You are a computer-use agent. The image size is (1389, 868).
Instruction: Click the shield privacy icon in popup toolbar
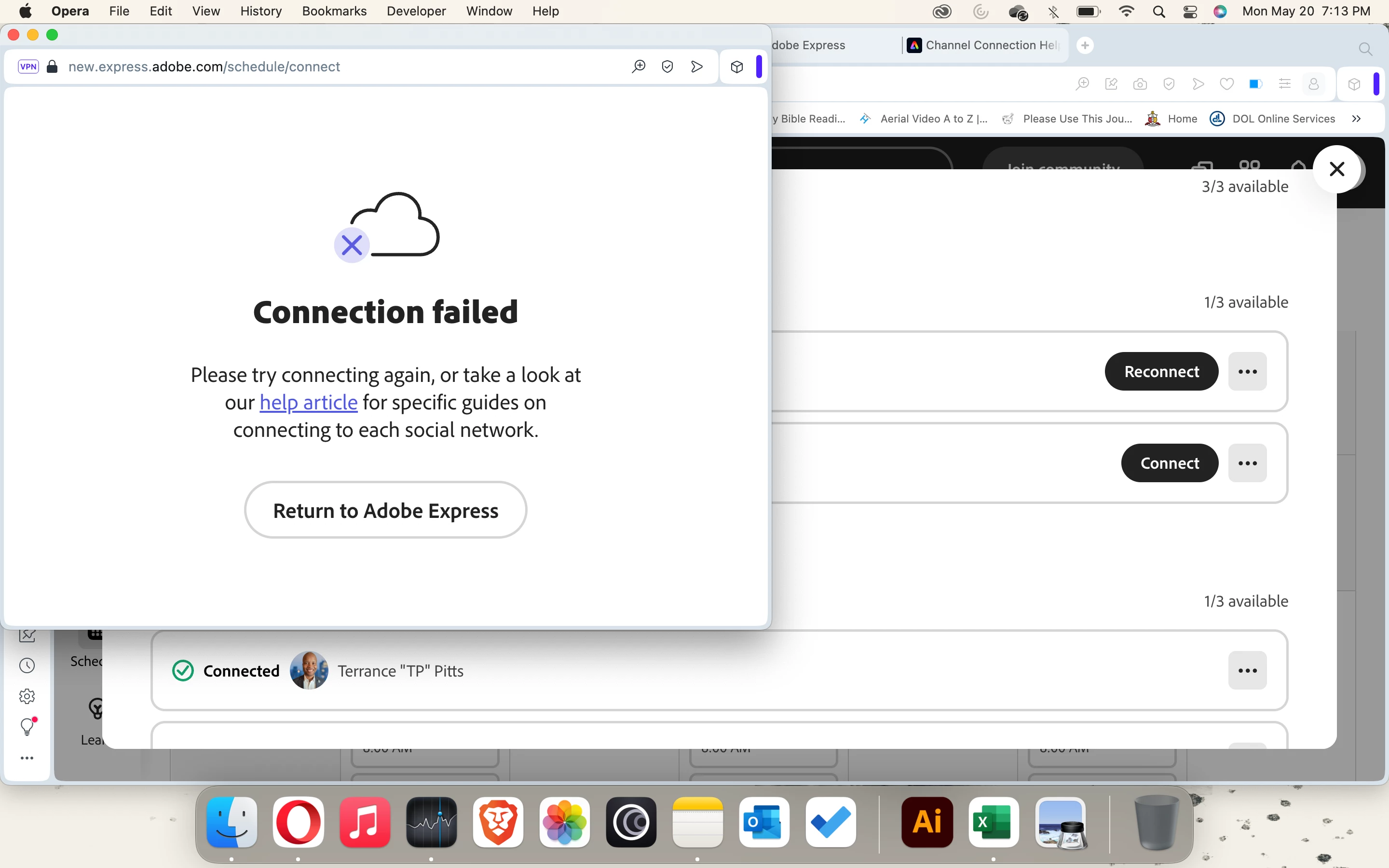667,67
